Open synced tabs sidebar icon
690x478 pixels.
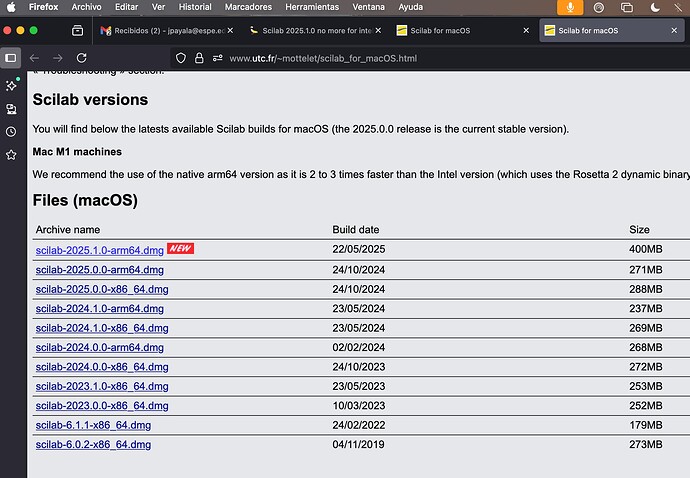pyautogui.click(x=11, y=109)
